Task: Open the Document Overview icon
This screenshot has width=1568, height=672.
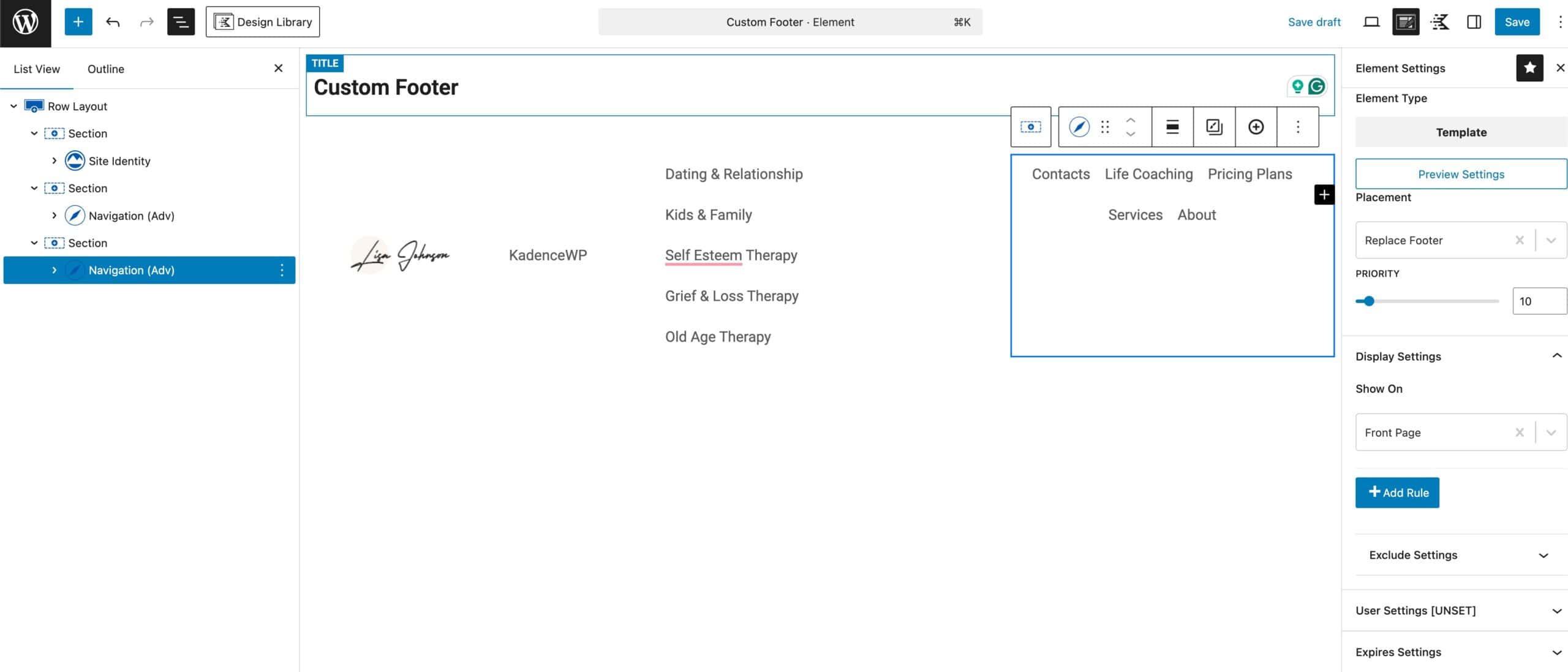Action: (x=180, y=21)
